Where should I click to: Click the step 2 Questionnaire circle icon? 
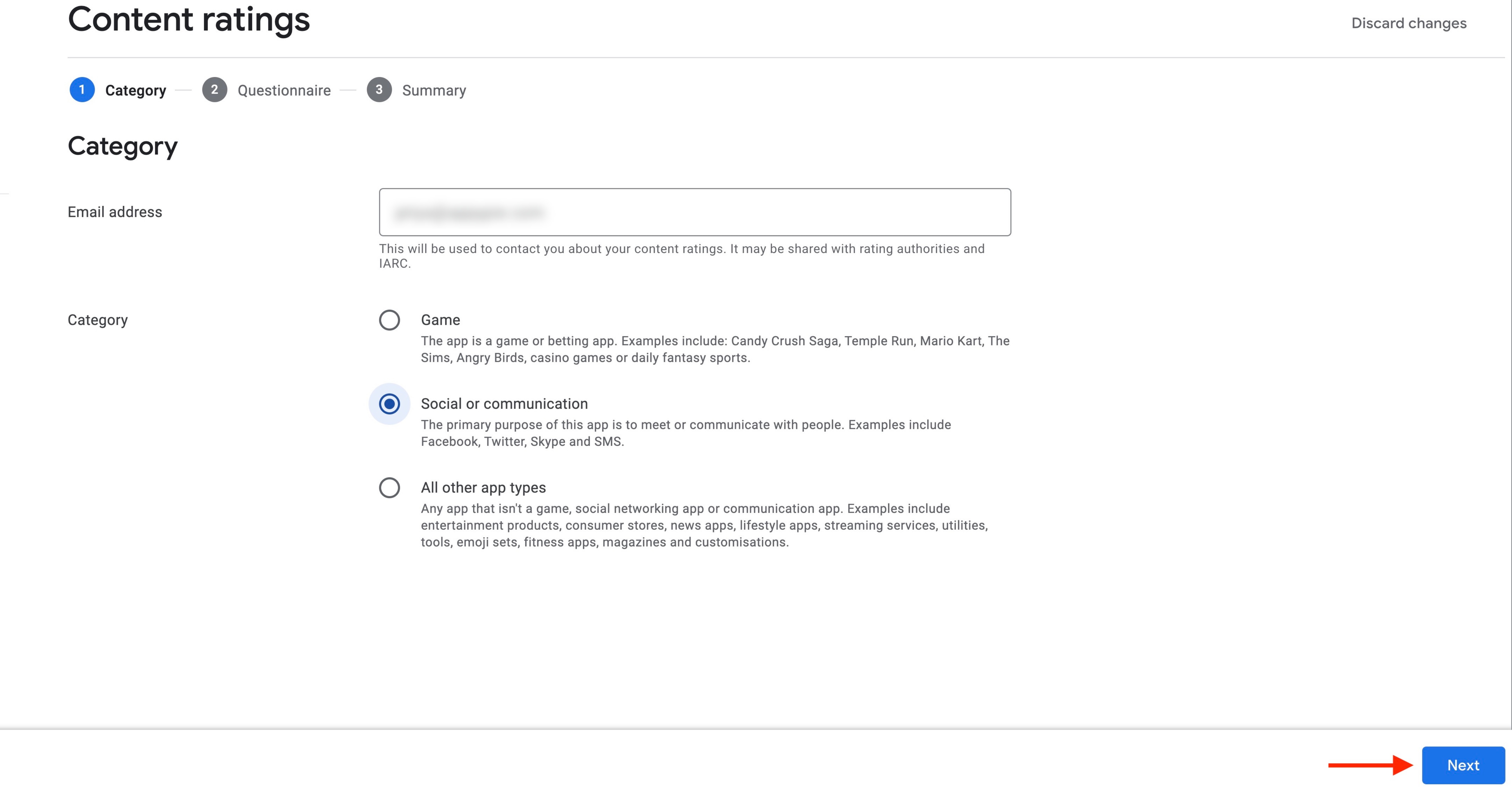tap(214, 90)
